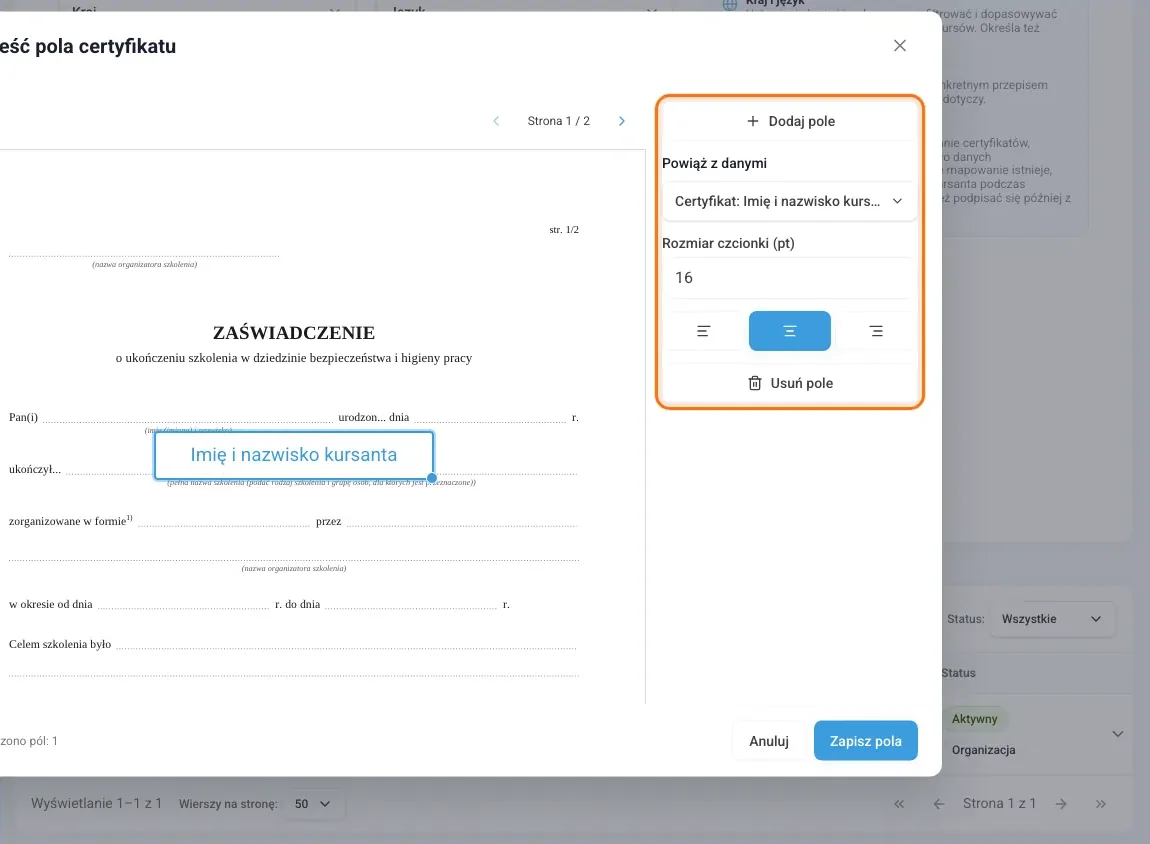Screen dimensions: 1150x844
Task: Jump to first page in background table
Action: 899,804
